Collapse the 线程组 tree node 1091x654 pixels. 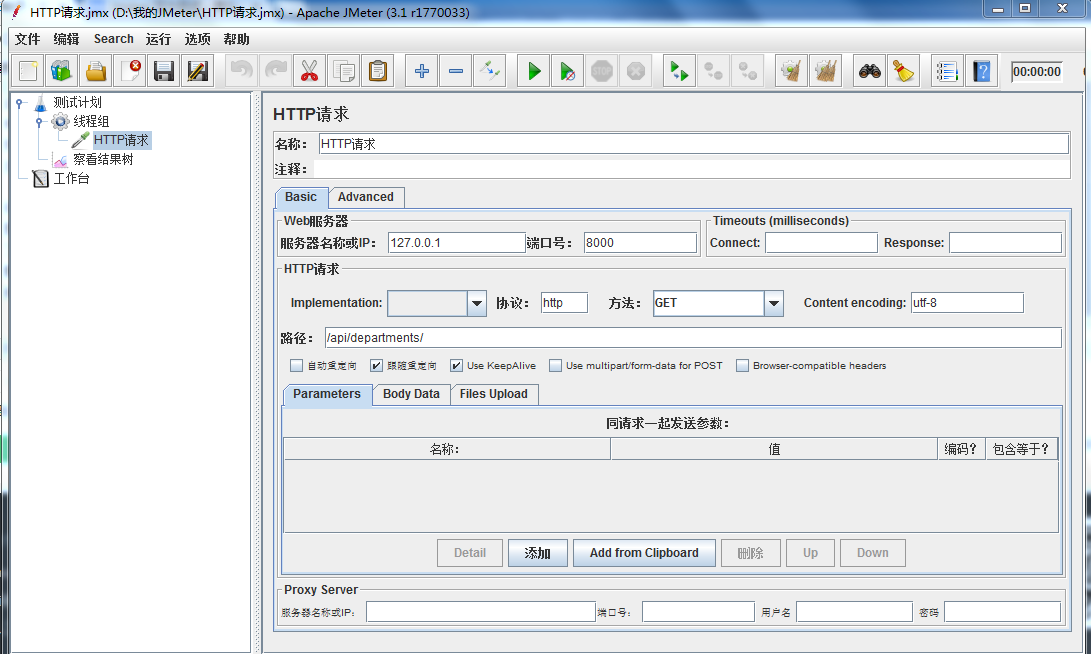(40, 122)
